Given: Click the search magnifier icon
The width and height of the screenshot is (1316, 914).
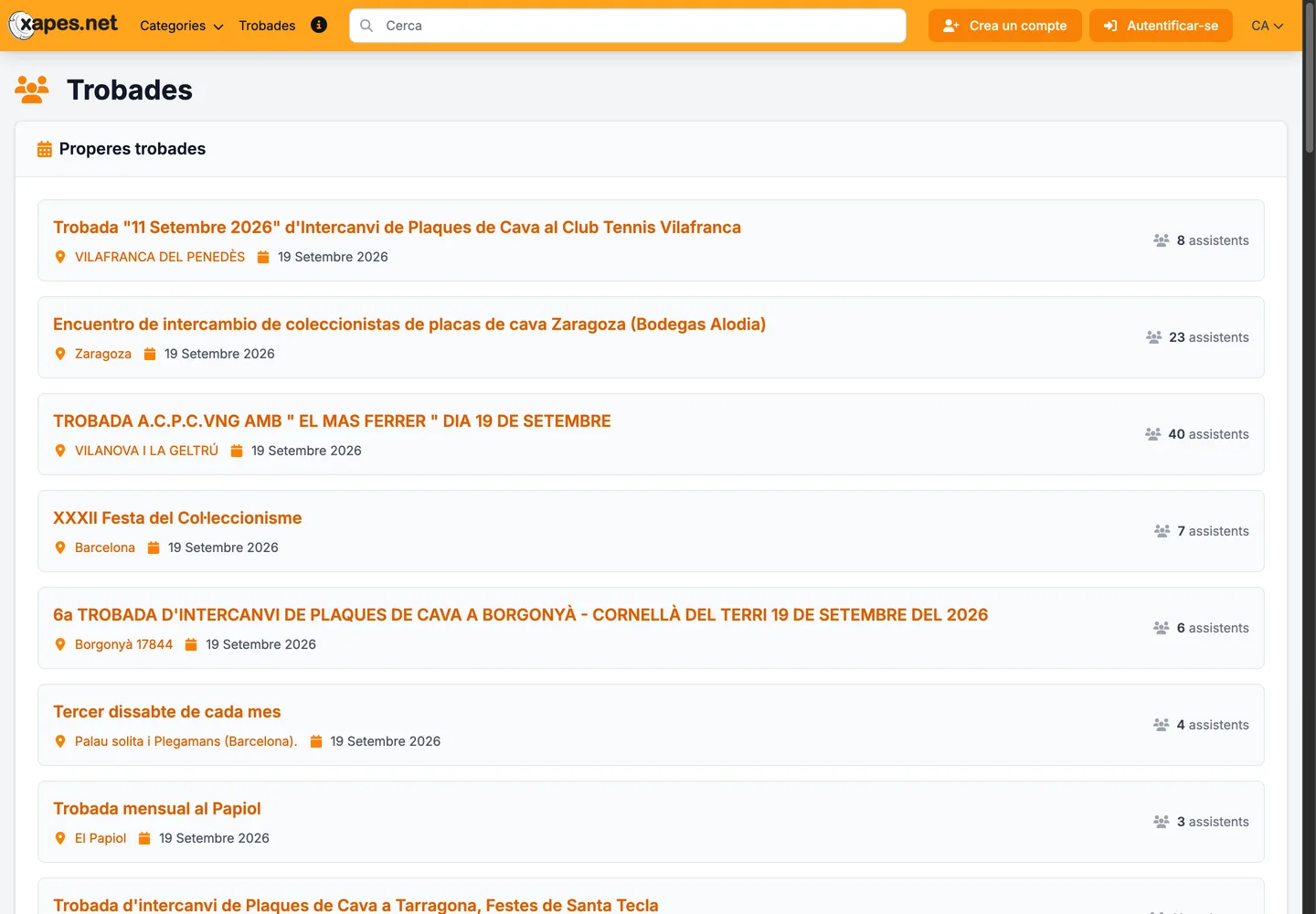Looking at the screenshot, I should 366,26.
